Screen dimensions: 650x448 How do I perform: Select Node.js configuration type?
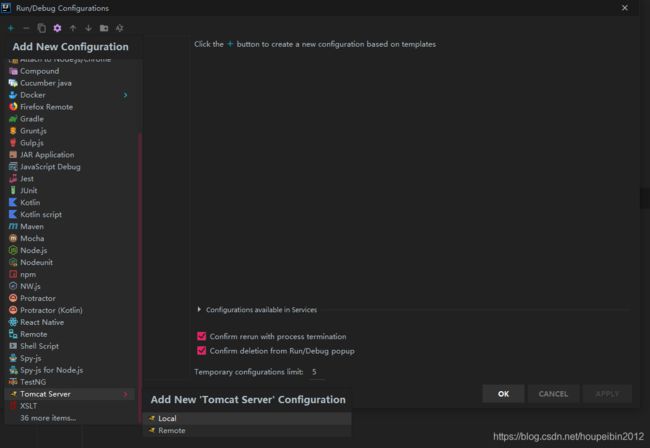(34, 250)
